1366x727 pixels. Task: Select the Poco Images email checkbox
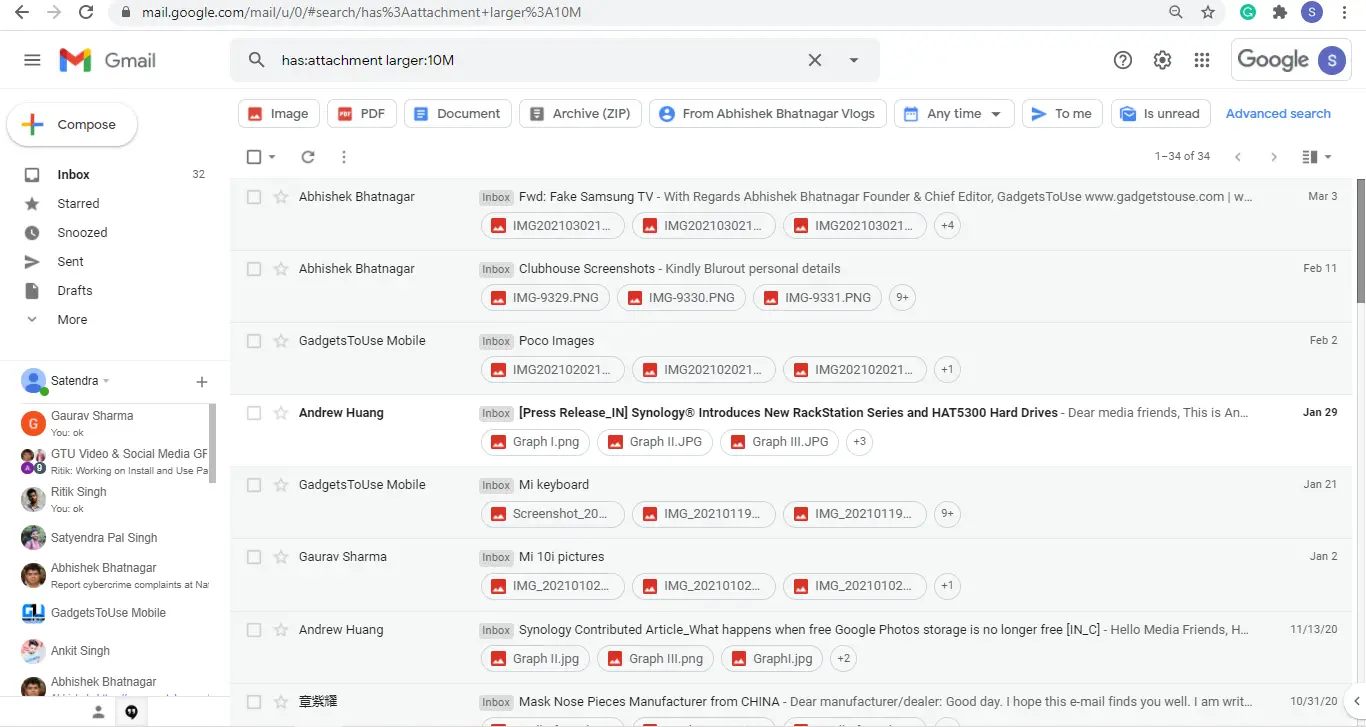[254, 341]
